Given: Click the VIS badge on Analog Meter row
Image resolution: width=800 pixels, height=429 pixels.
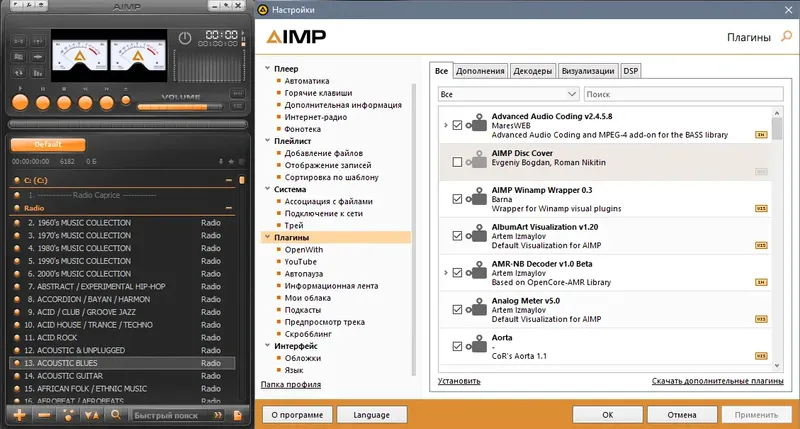Looking at the screenshot, I should click(761, 319).
